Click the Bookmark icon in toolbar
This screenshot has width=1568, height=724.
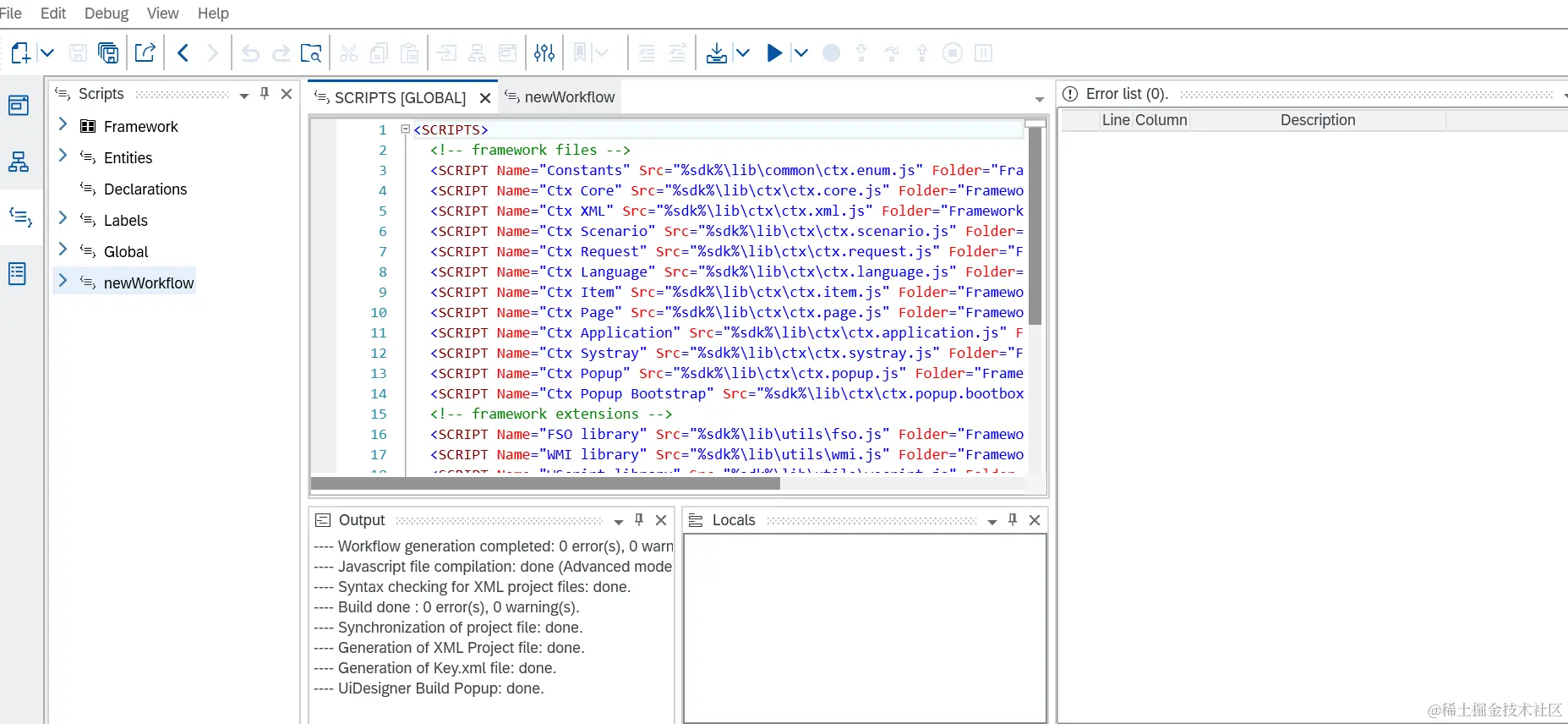coord(580,52)
